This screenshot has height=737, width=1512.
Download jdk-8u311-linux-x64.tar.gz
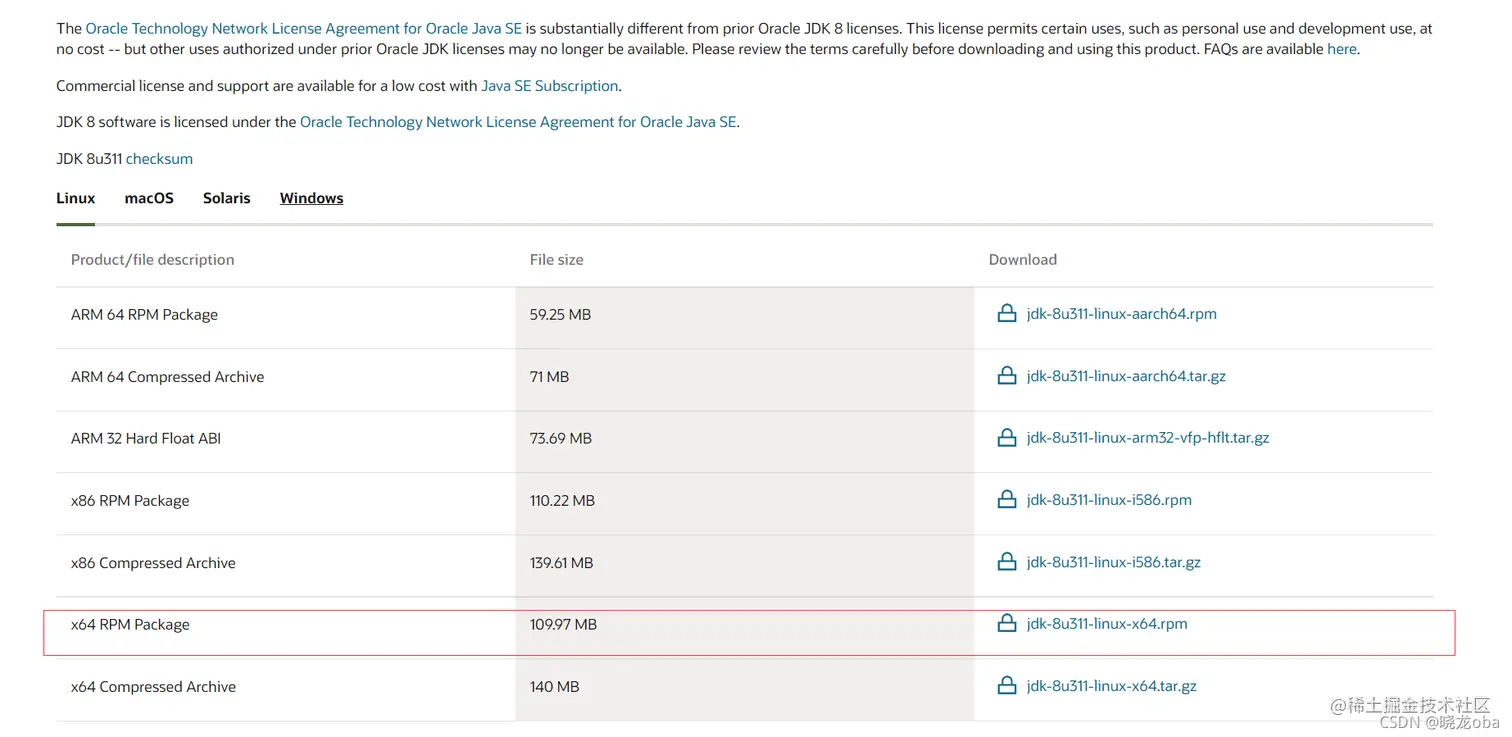click(1112, 686)
